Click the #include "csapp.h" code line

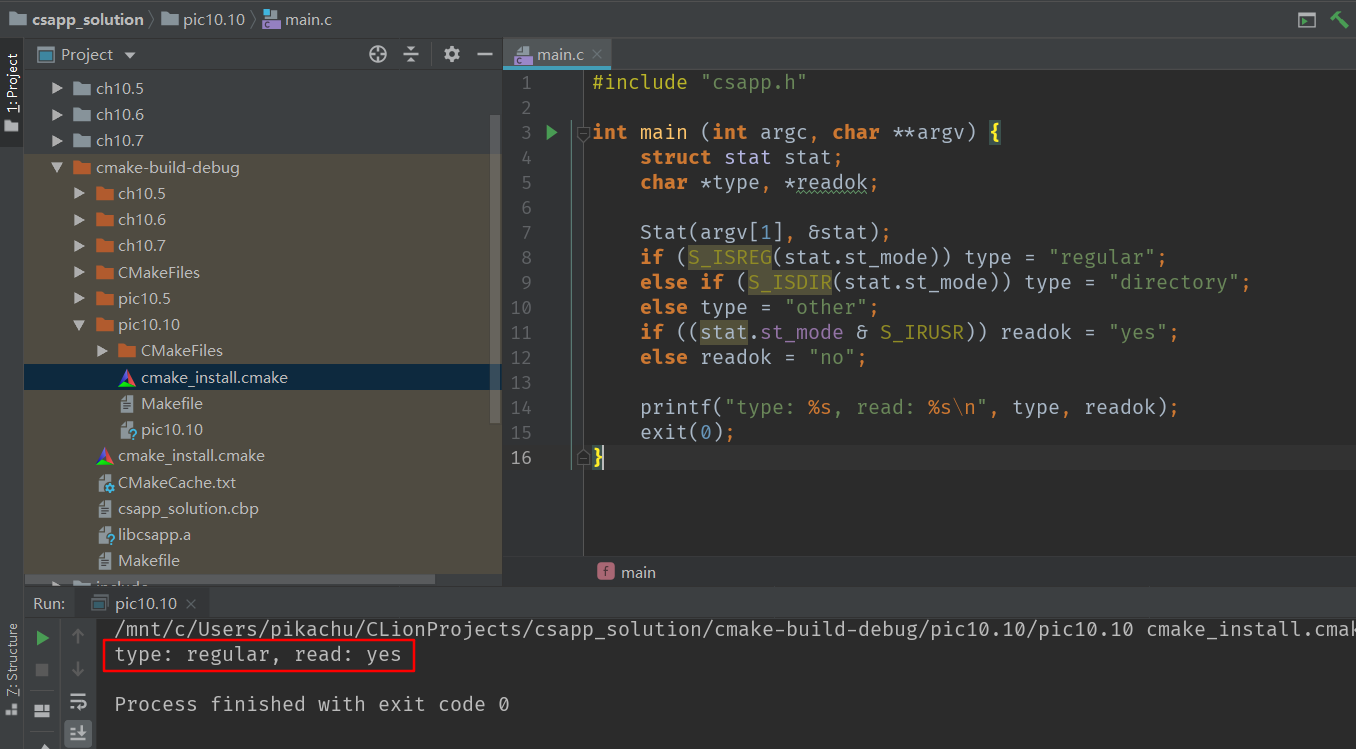699,82
